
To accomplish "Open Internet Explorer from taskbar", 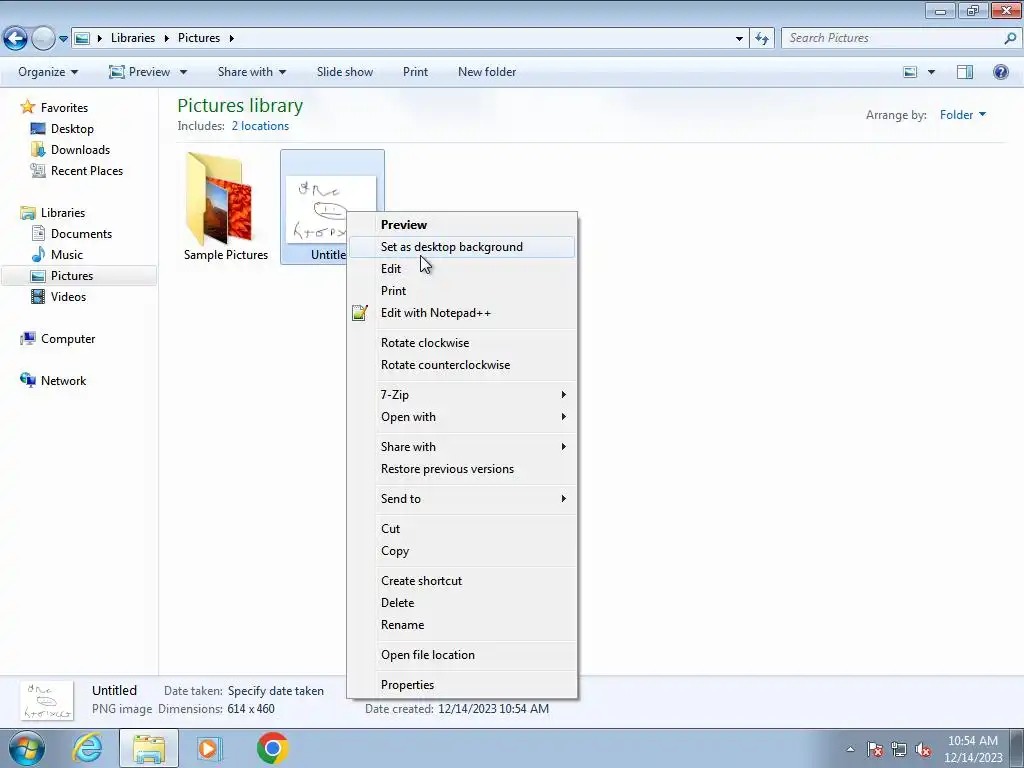I will (x=88, y=748).
